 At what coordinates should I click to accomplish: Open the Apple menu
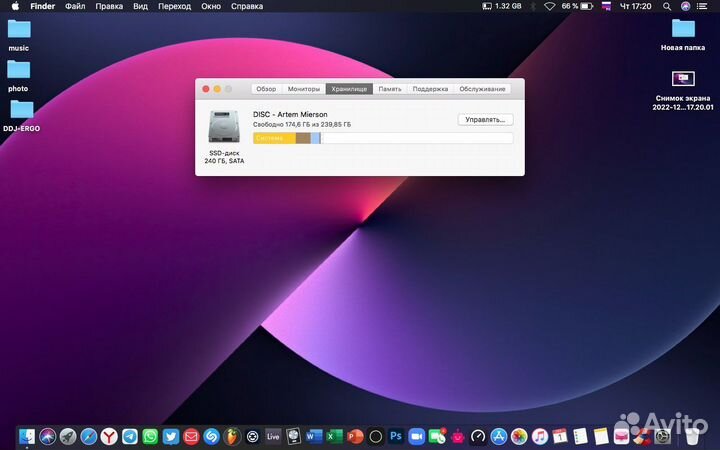click(x=15, y=6)
